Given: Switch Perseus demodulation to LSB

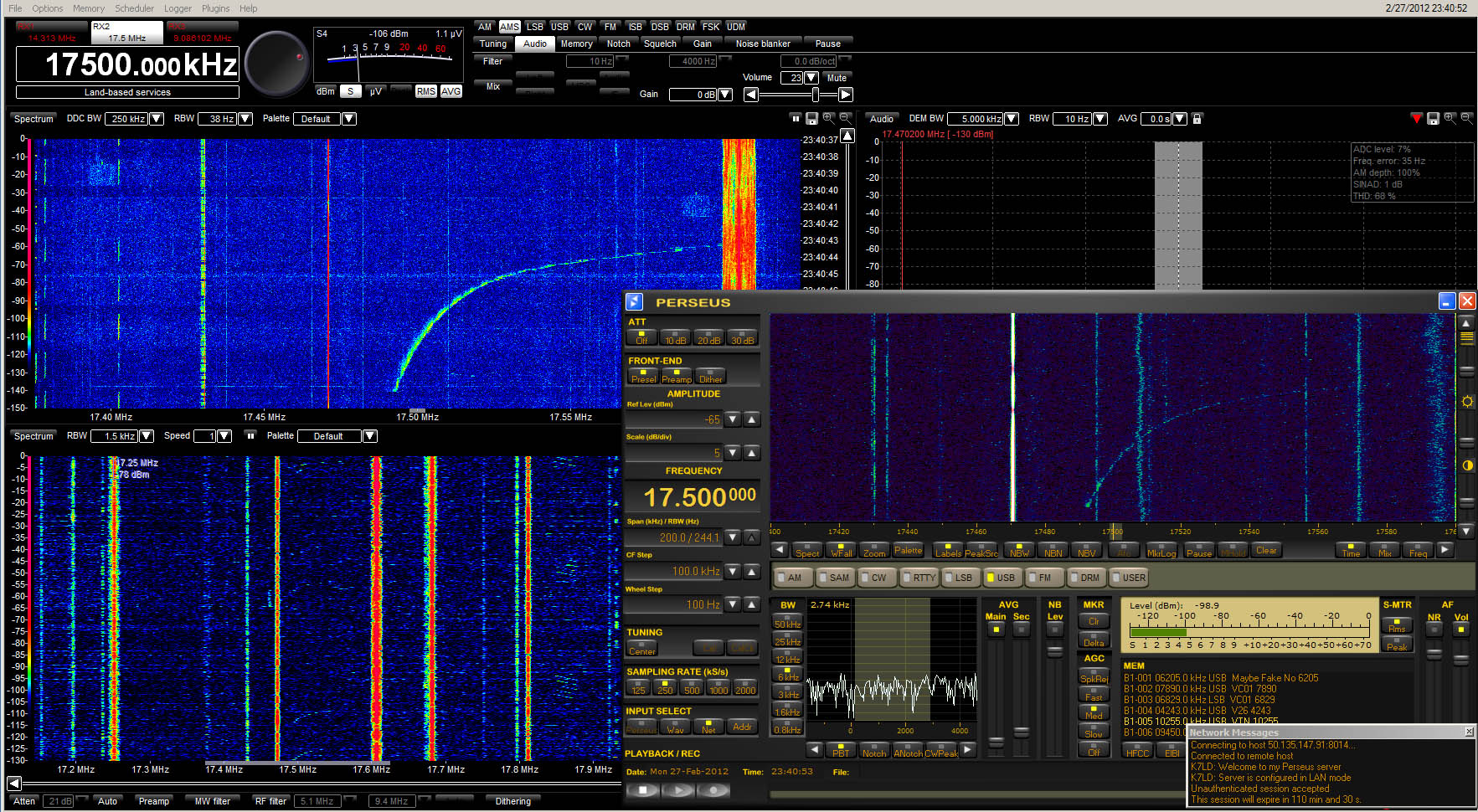Looking at the screenshot, I should coord(963,578).
